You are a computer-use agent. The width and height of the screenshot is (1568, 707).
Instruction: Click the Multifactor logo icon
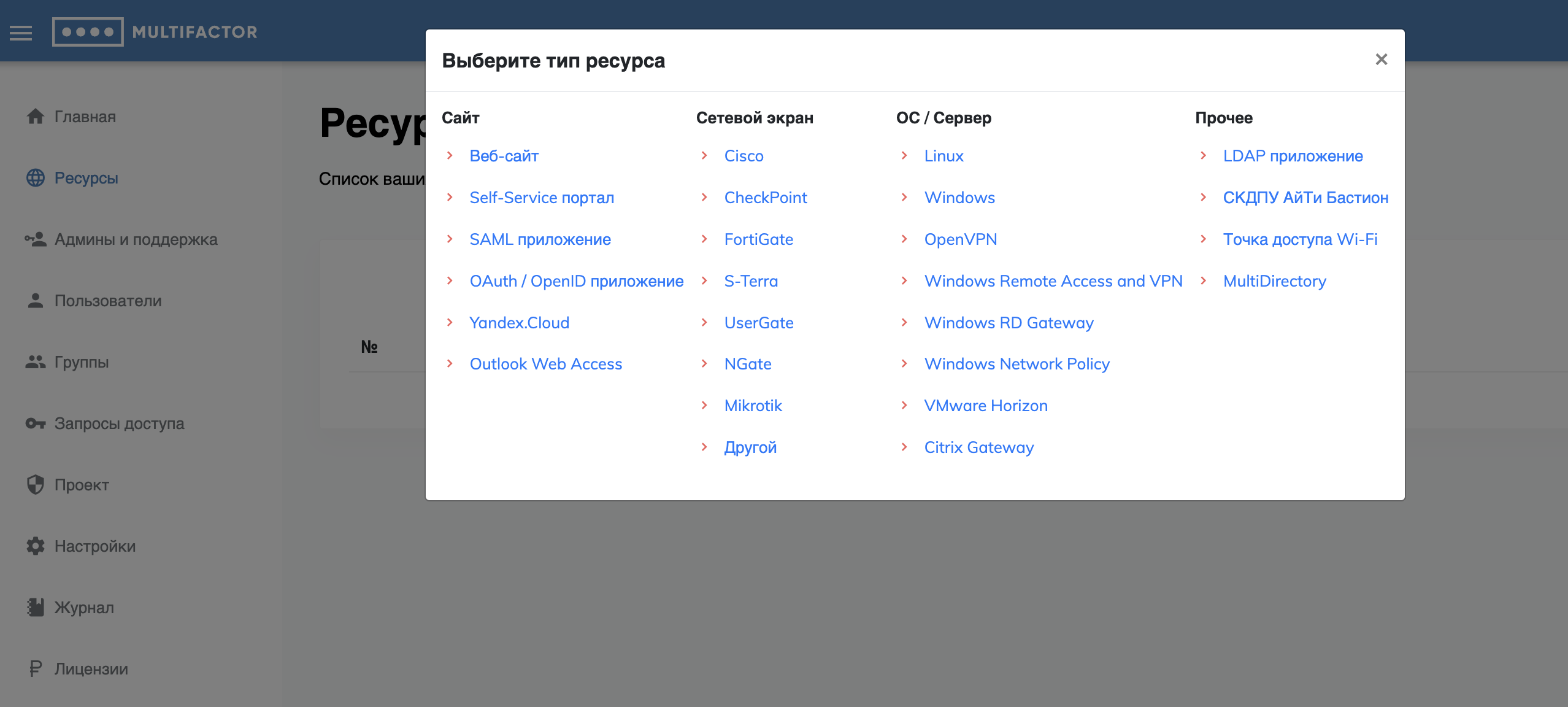[x=88, y=32]
